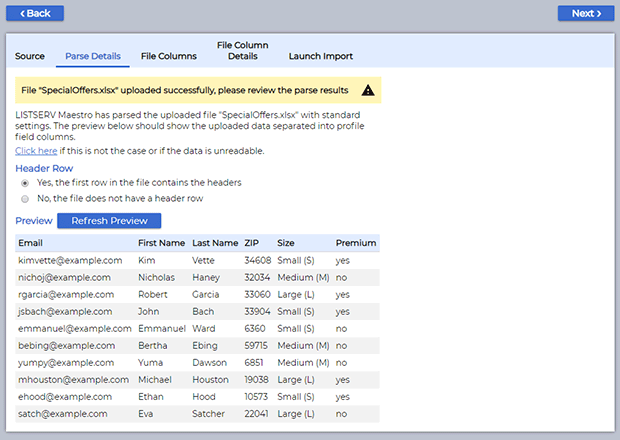
Task: Click the ZIP column header
Action: (251, 243)
